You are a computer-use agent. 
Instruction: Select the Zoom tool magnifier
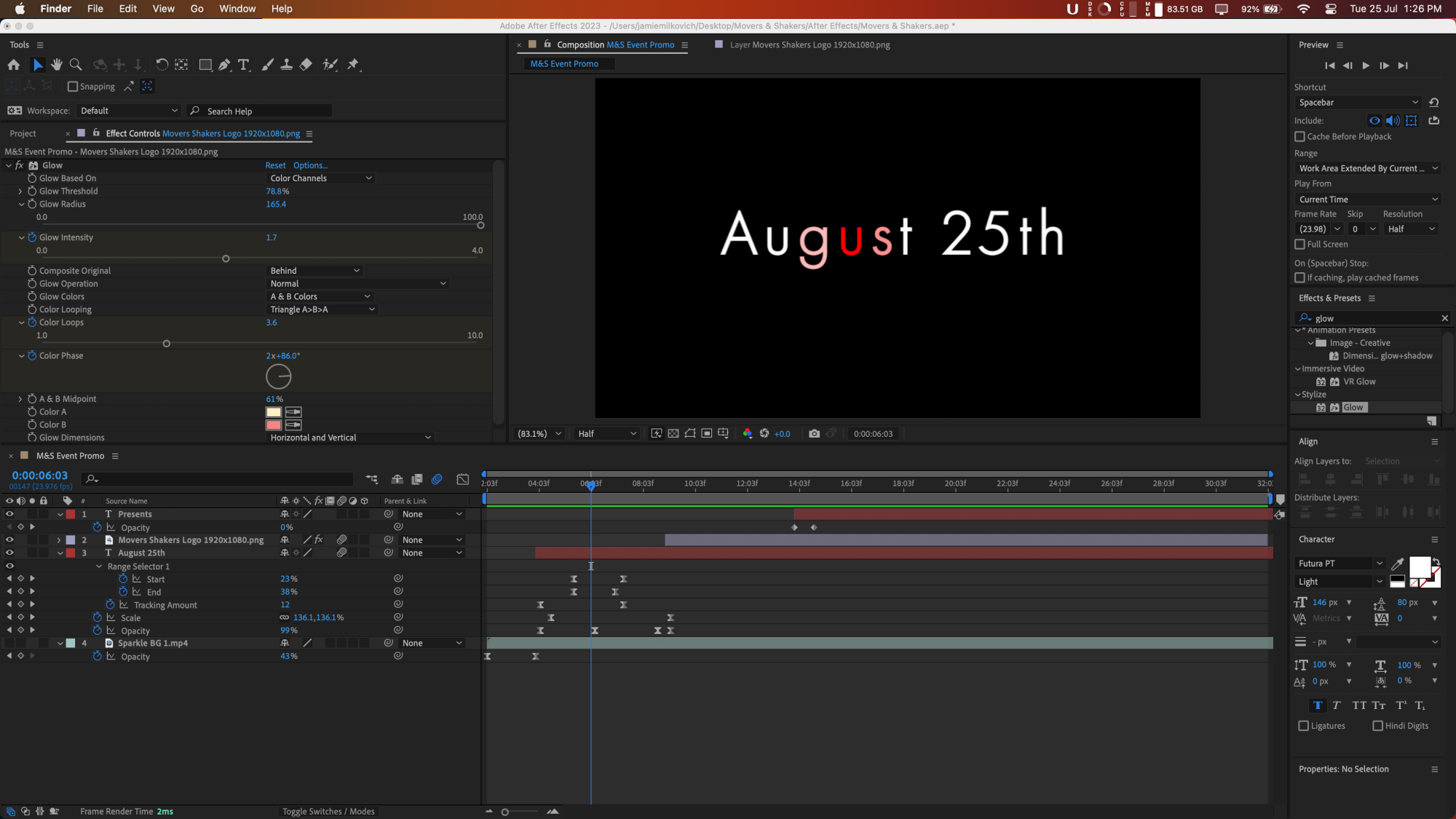coord(75,65)
